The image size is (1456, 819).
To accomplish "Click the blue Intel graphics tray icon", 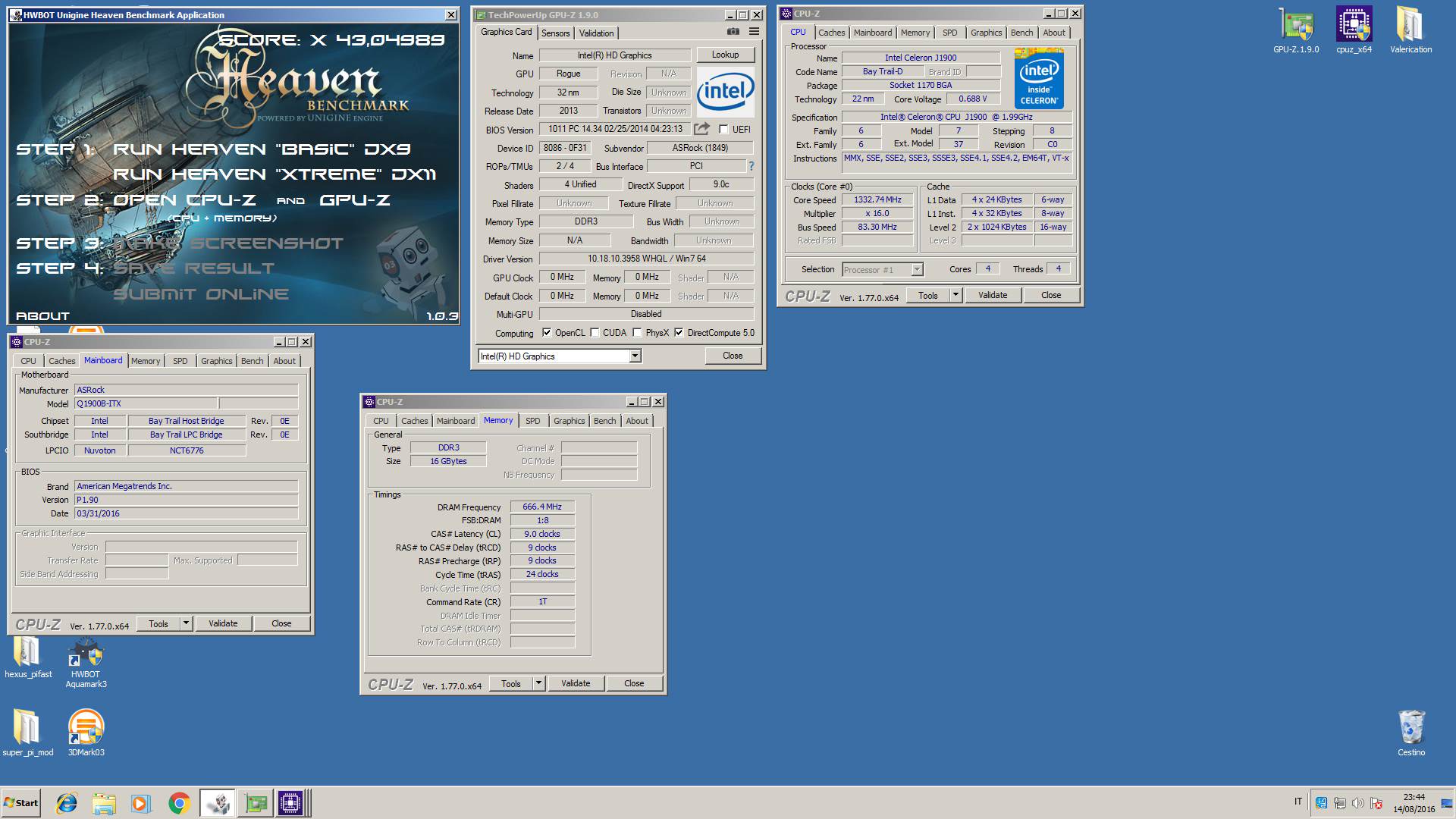I will [1321, 803].
